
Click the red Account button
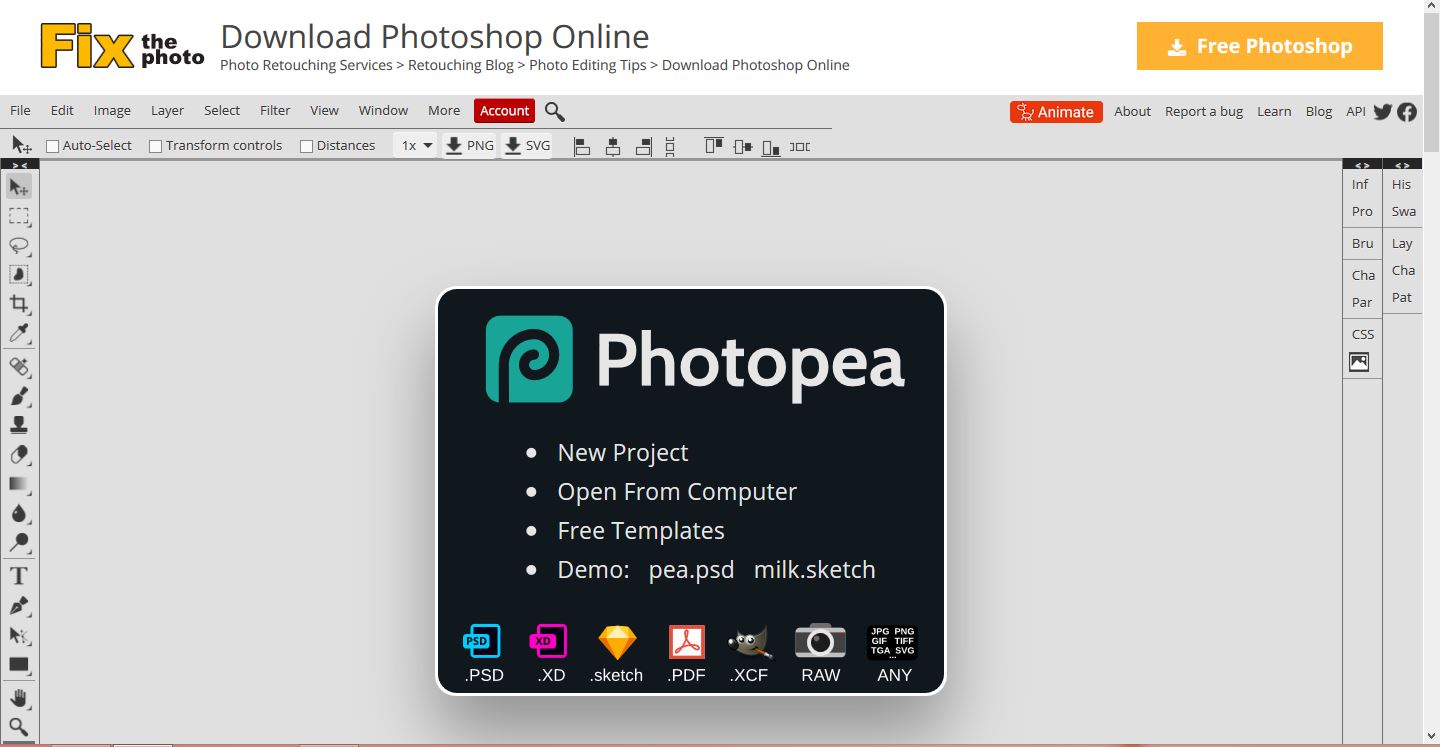point(505,111)
